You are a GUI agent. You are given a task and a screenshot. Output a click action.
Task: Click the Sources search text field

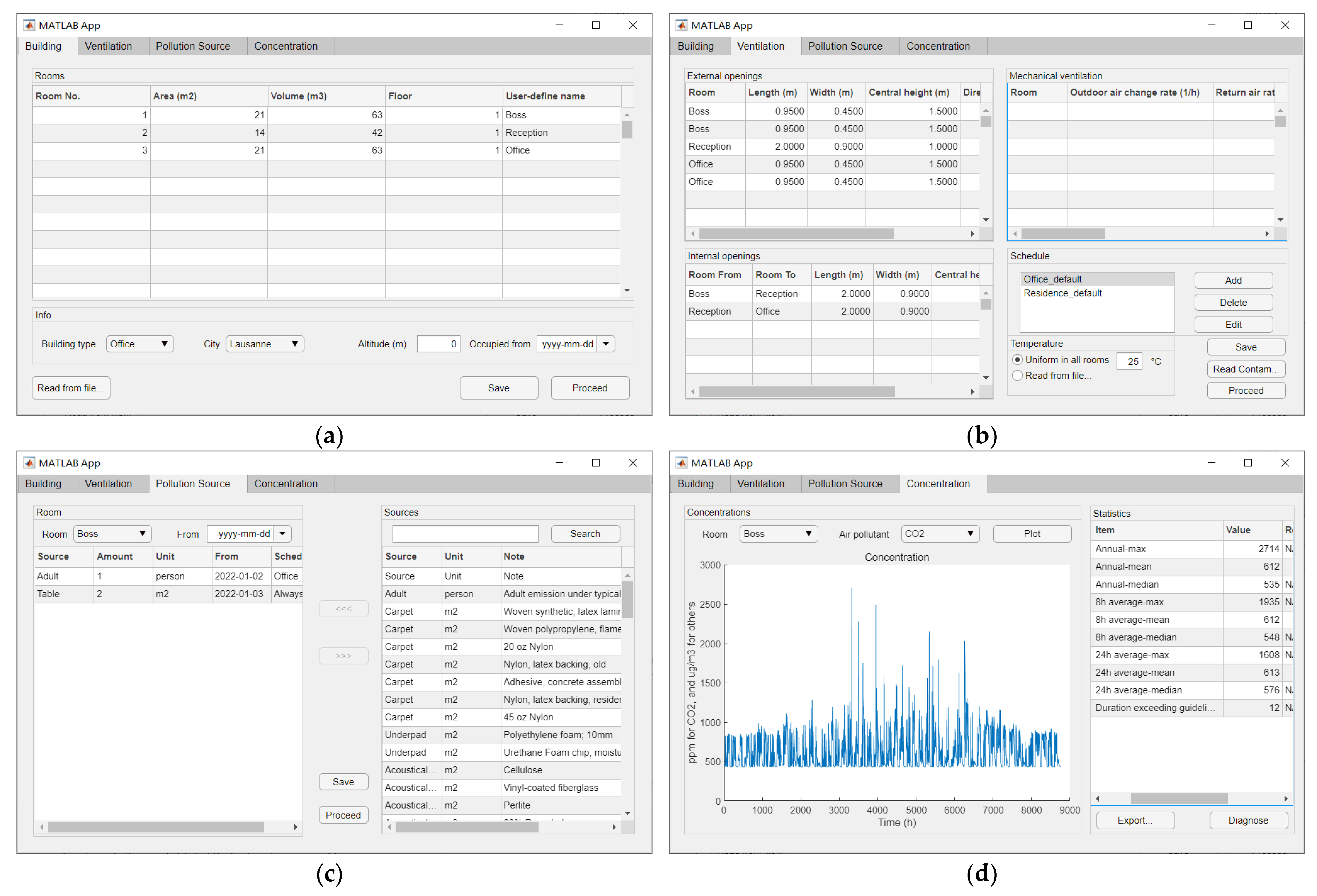tap(465, 534)
